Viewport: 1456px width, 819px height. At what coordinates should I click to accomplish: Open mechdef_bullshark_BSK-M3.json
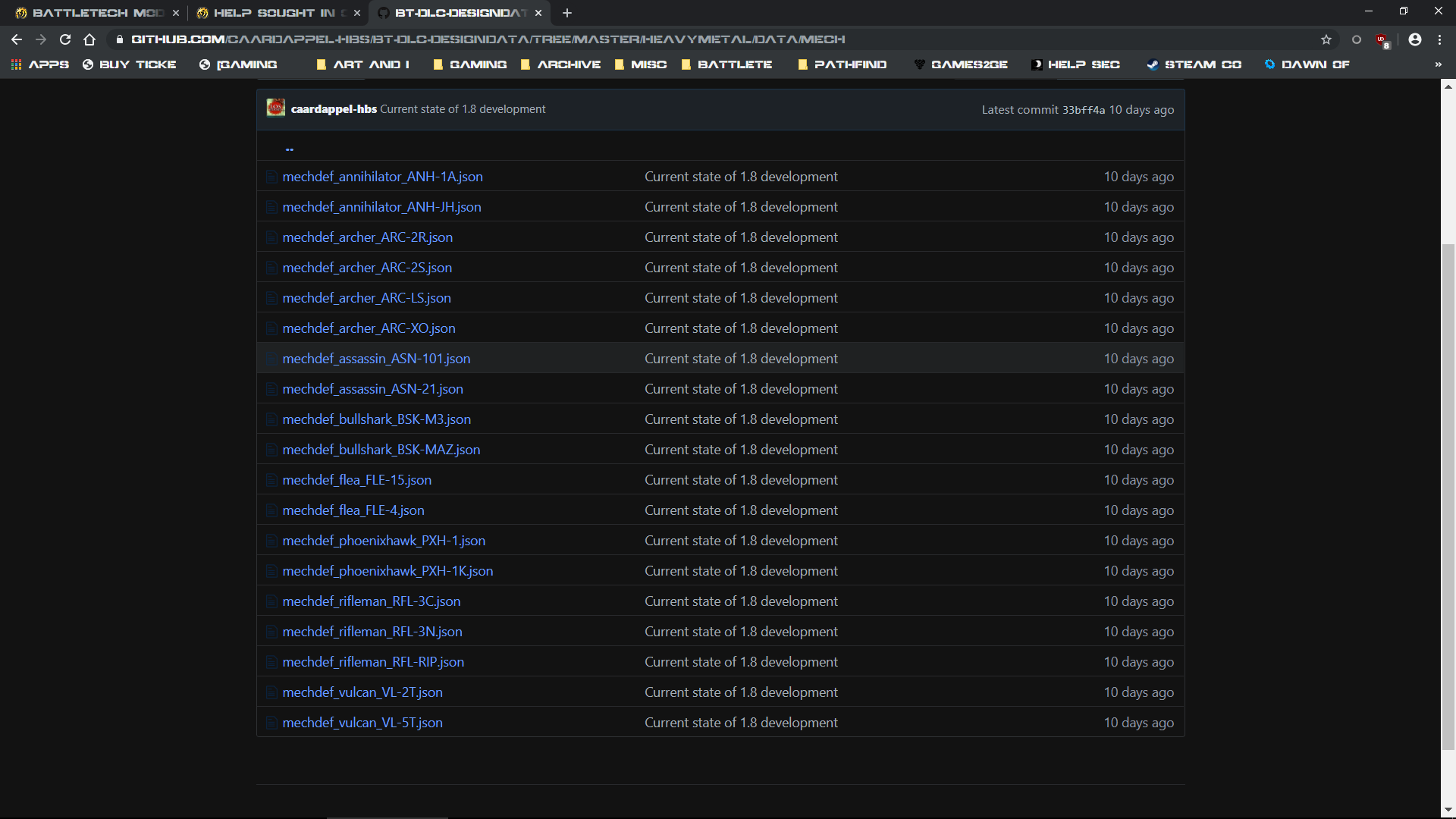(377, 419)
